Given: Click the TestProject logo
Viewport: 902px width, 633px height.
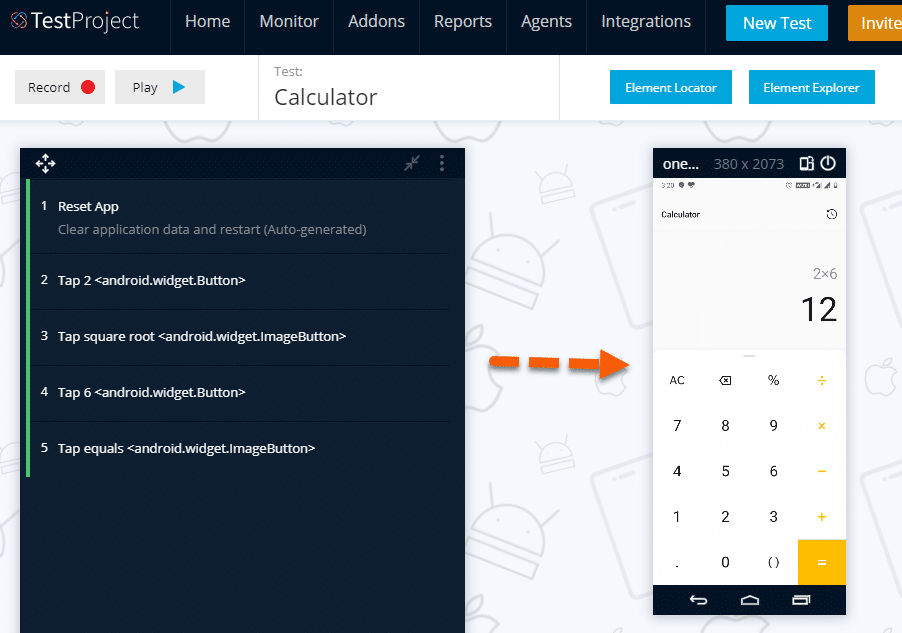Looking at the screenshot, I should pyautogui.click(x=75, y=21).
